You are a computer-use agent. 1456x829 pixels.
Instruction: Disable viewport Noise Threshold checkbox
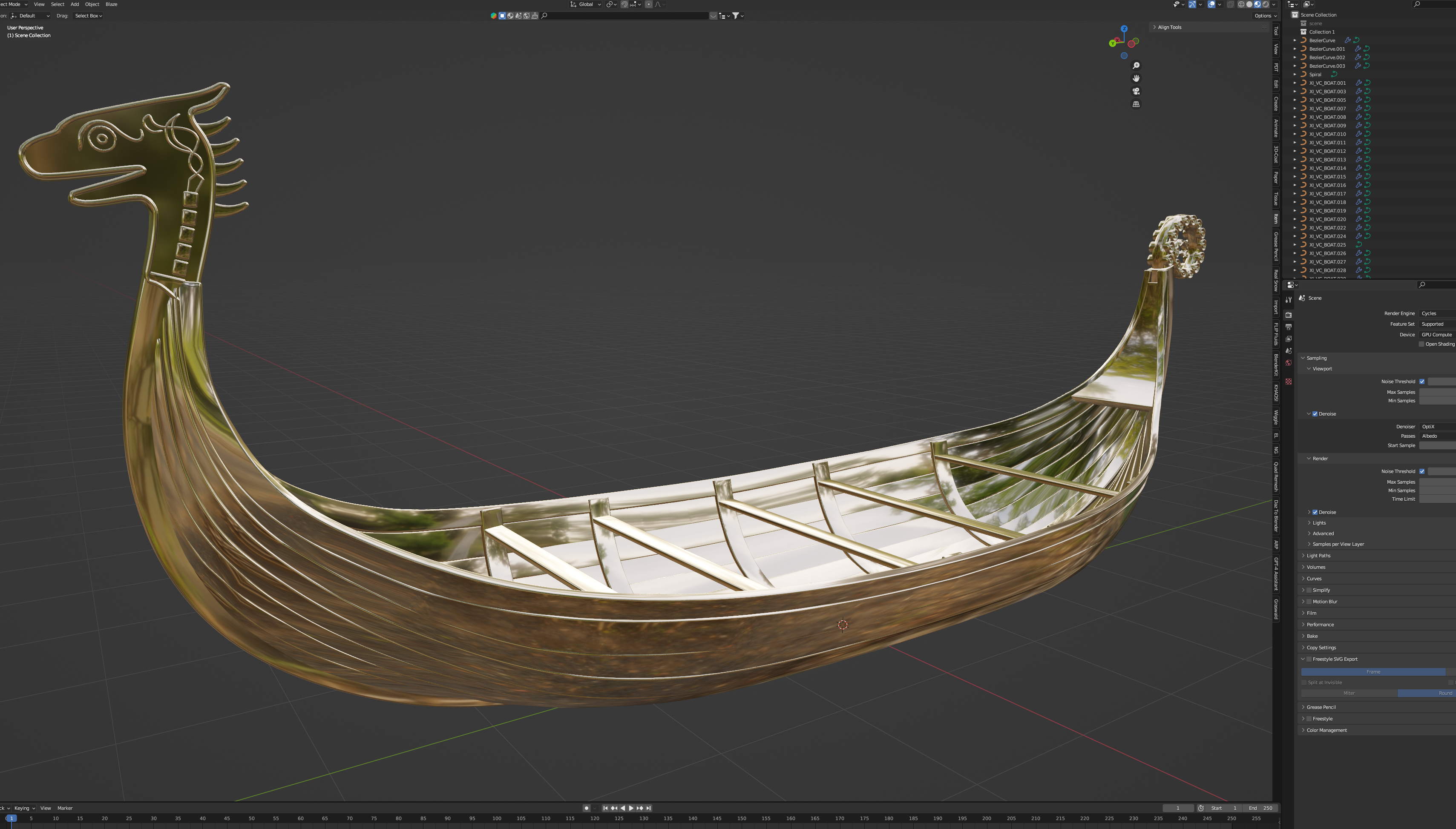coord(1422,382)
